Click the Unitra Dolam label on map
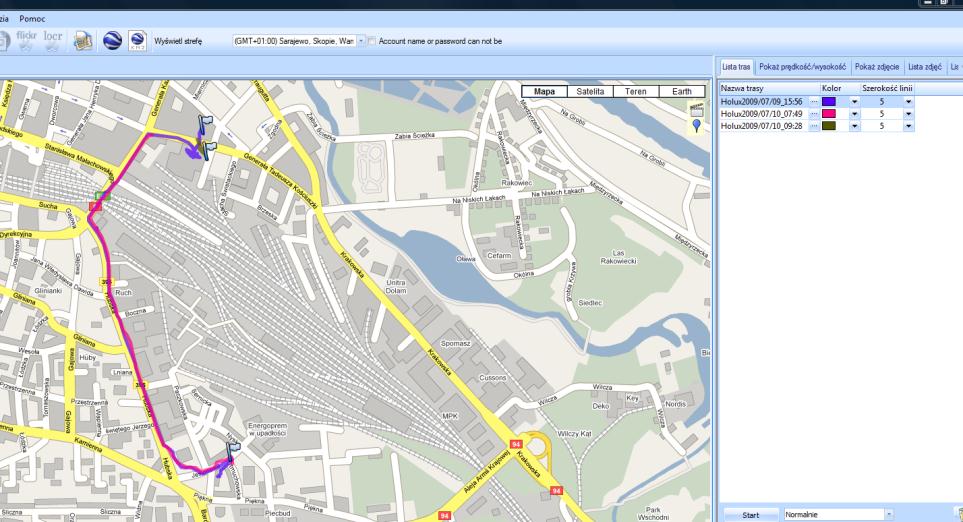Viewport: 963px width, 522px height. pyautogui.click(x=396, y=286)
